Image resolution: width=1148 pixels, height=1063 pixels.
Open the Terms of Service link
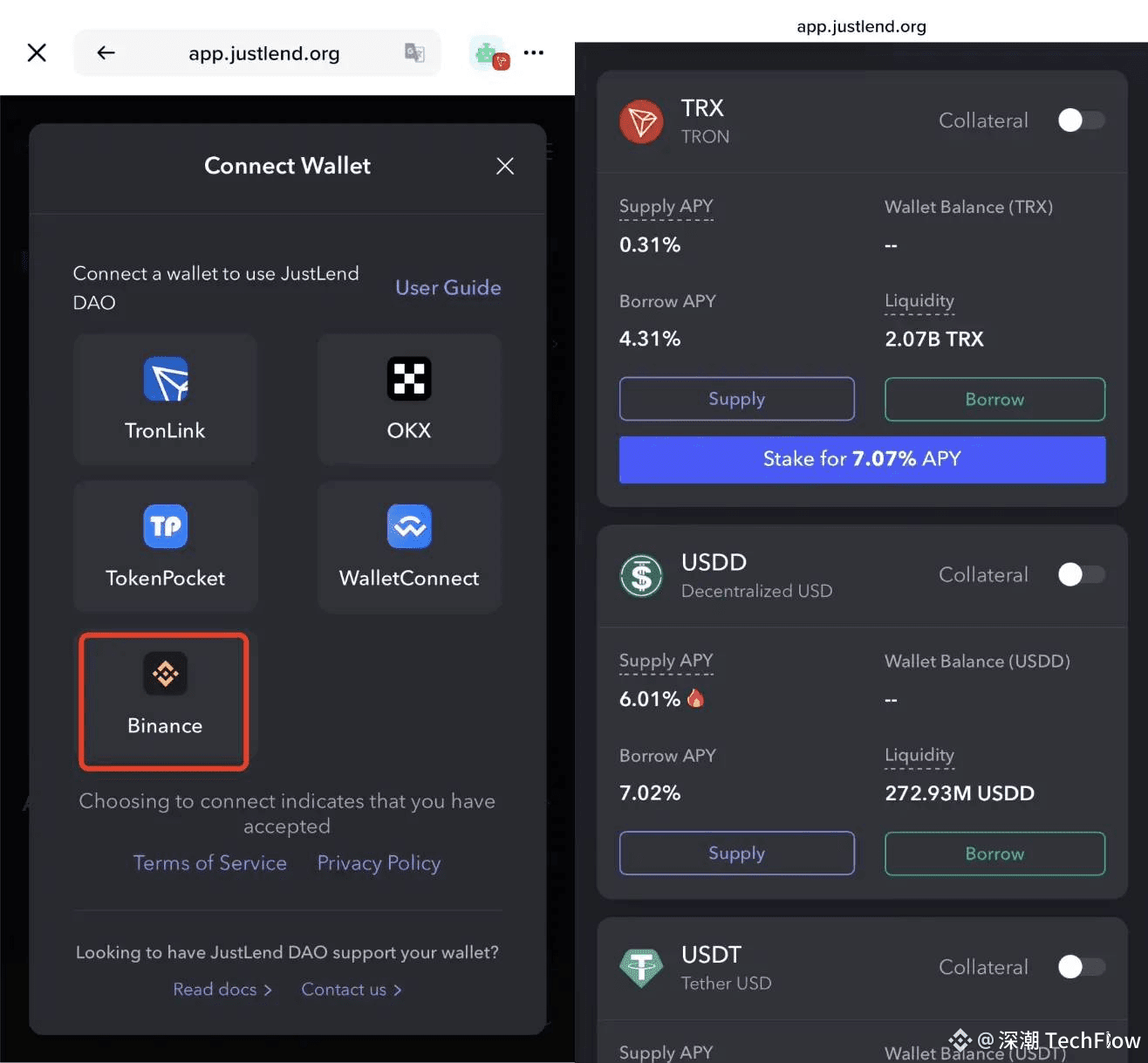[209, 863]
